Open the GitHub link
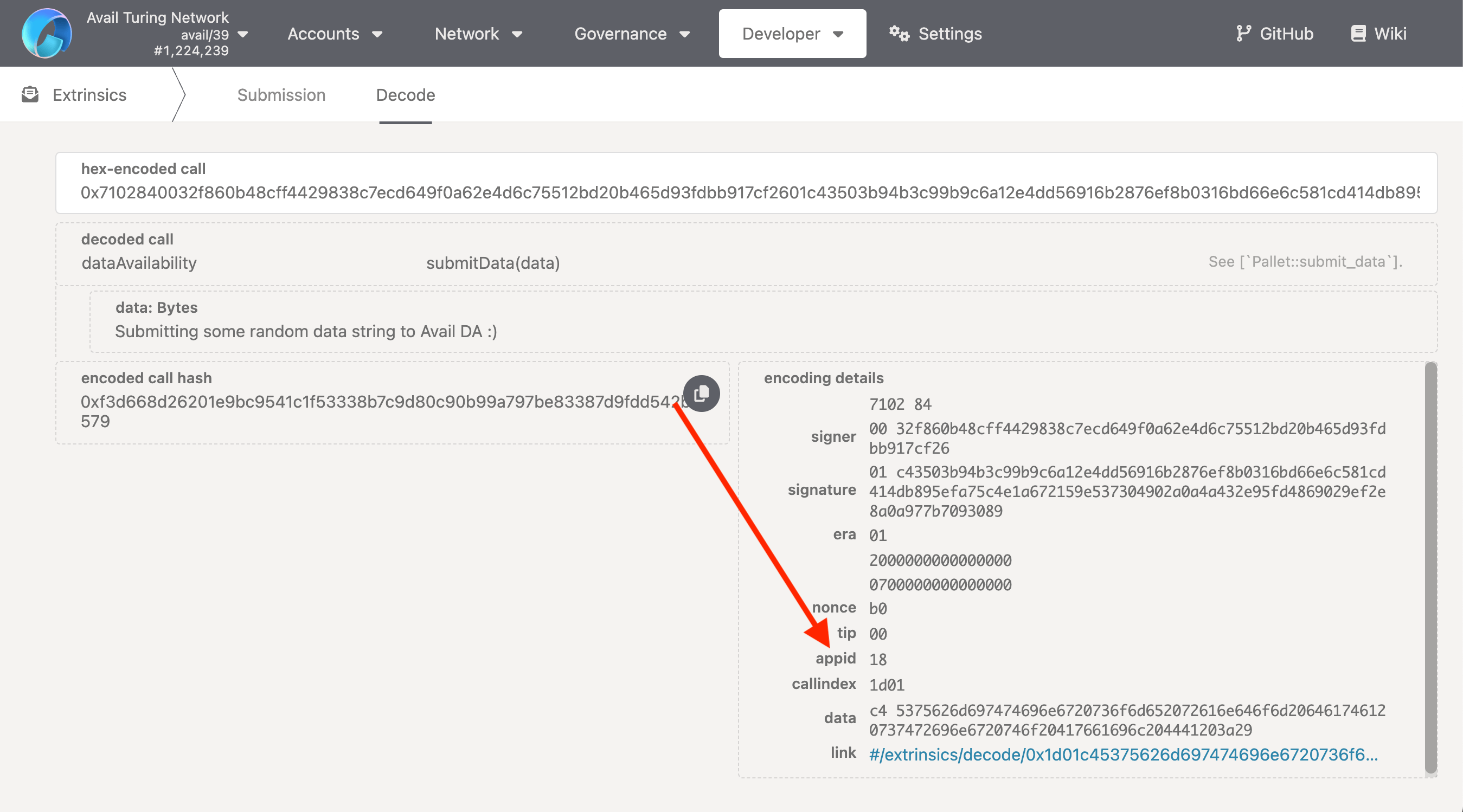 [x=1286, y=34]
